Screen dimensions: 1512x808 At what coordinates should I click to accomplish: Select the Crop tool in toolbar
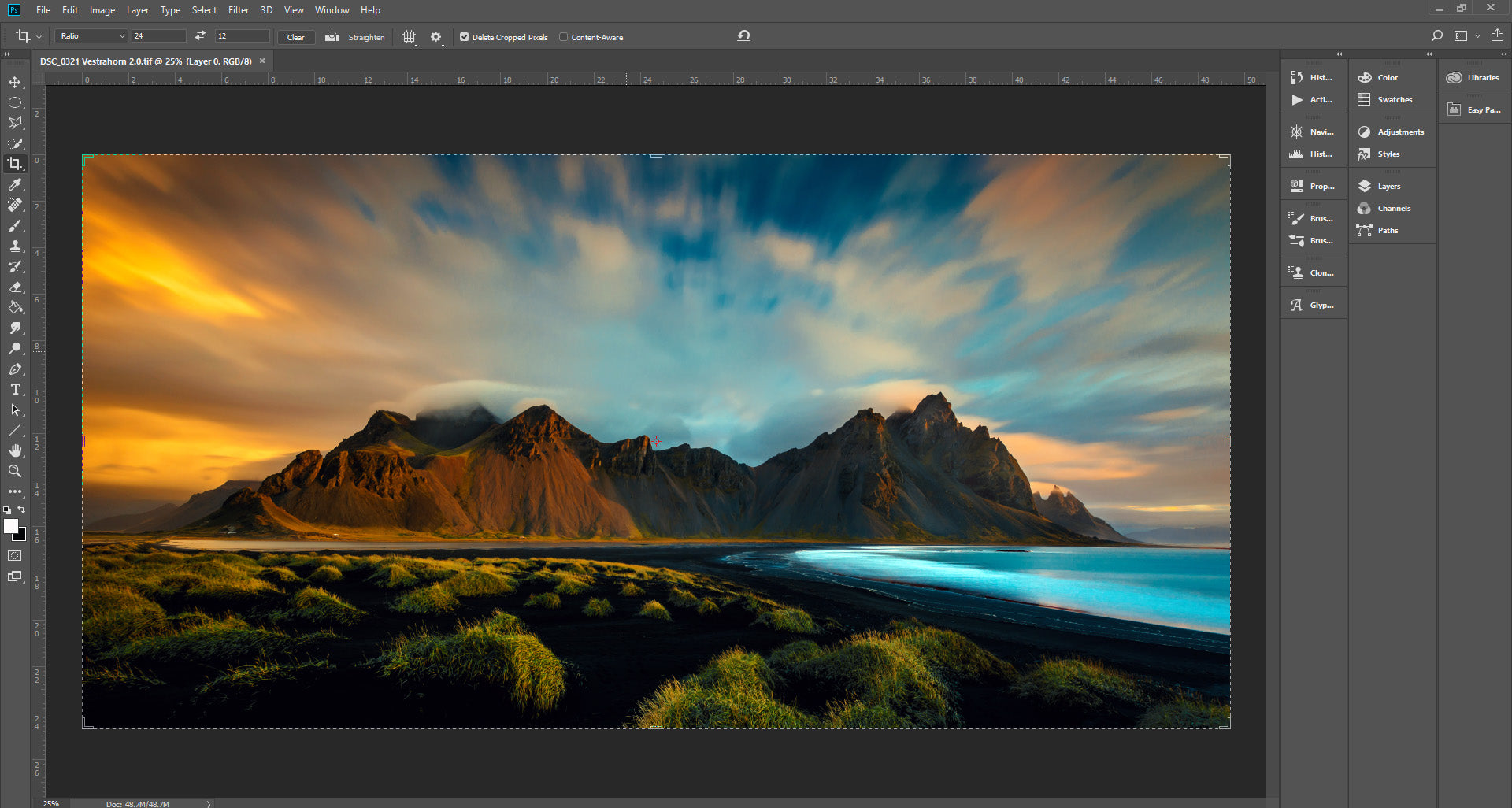[15, 164]
